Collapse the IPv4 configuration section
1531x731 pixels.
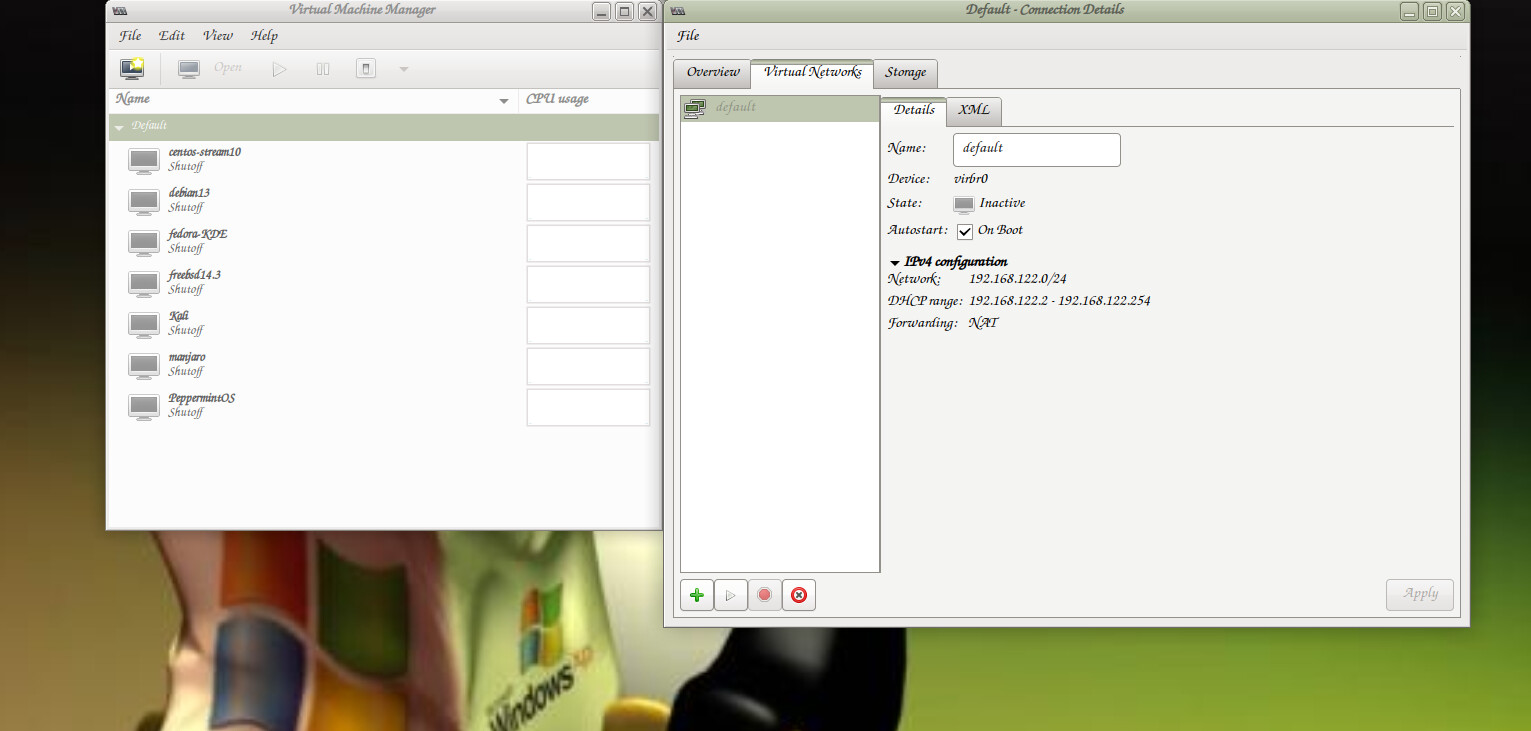click(895, 262)
